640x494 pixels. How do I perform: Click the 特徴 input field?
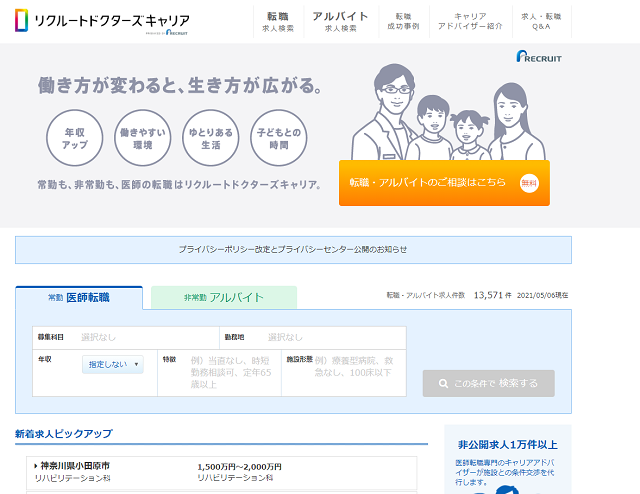click(220, 373)
